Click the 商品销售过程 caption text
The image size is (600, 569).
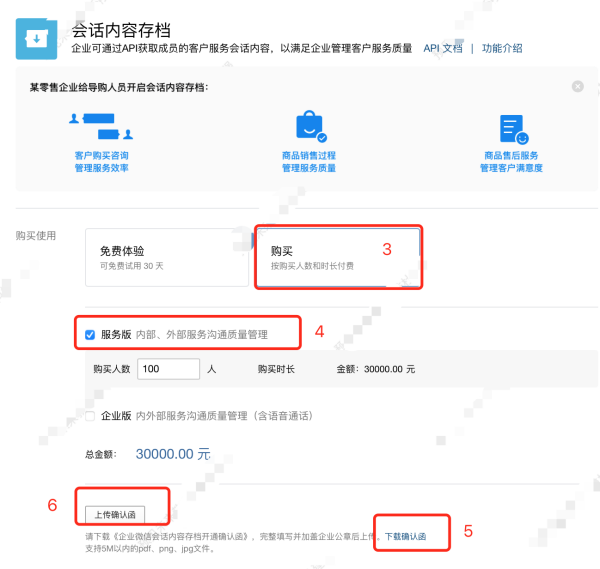(309, 156)
